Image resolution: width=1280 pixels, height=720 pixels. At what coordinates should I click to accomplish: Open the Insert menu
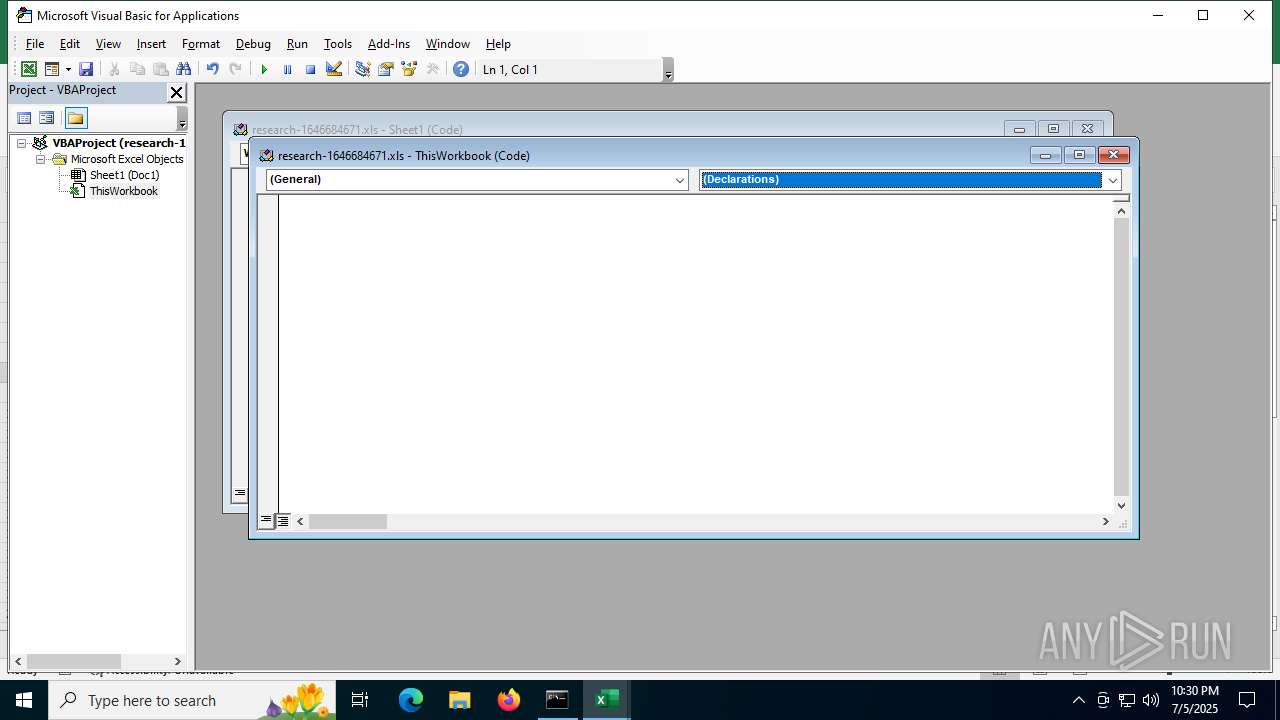point(151,44)
